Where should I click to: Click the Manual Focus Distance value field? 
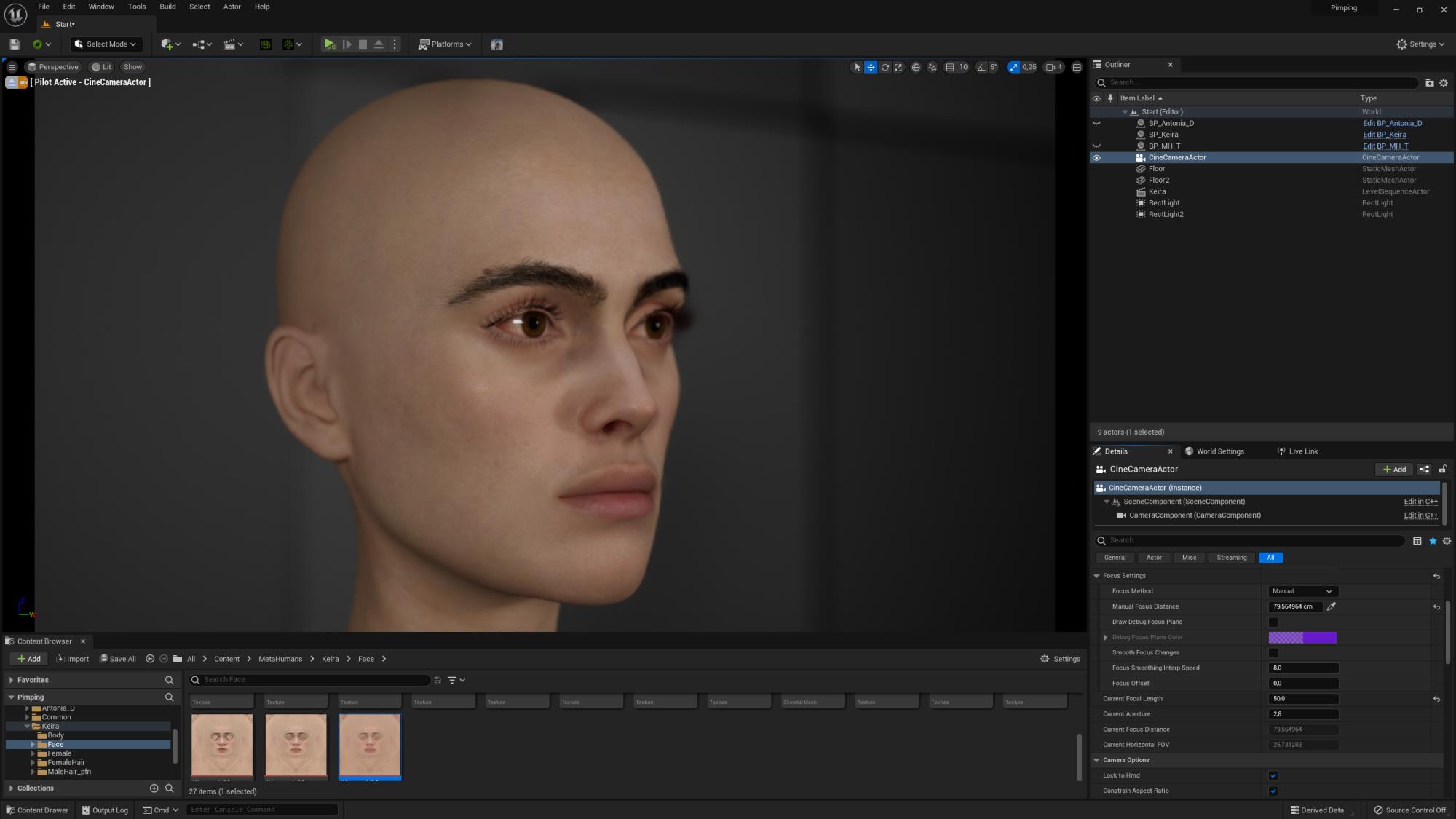point(1295,606)
